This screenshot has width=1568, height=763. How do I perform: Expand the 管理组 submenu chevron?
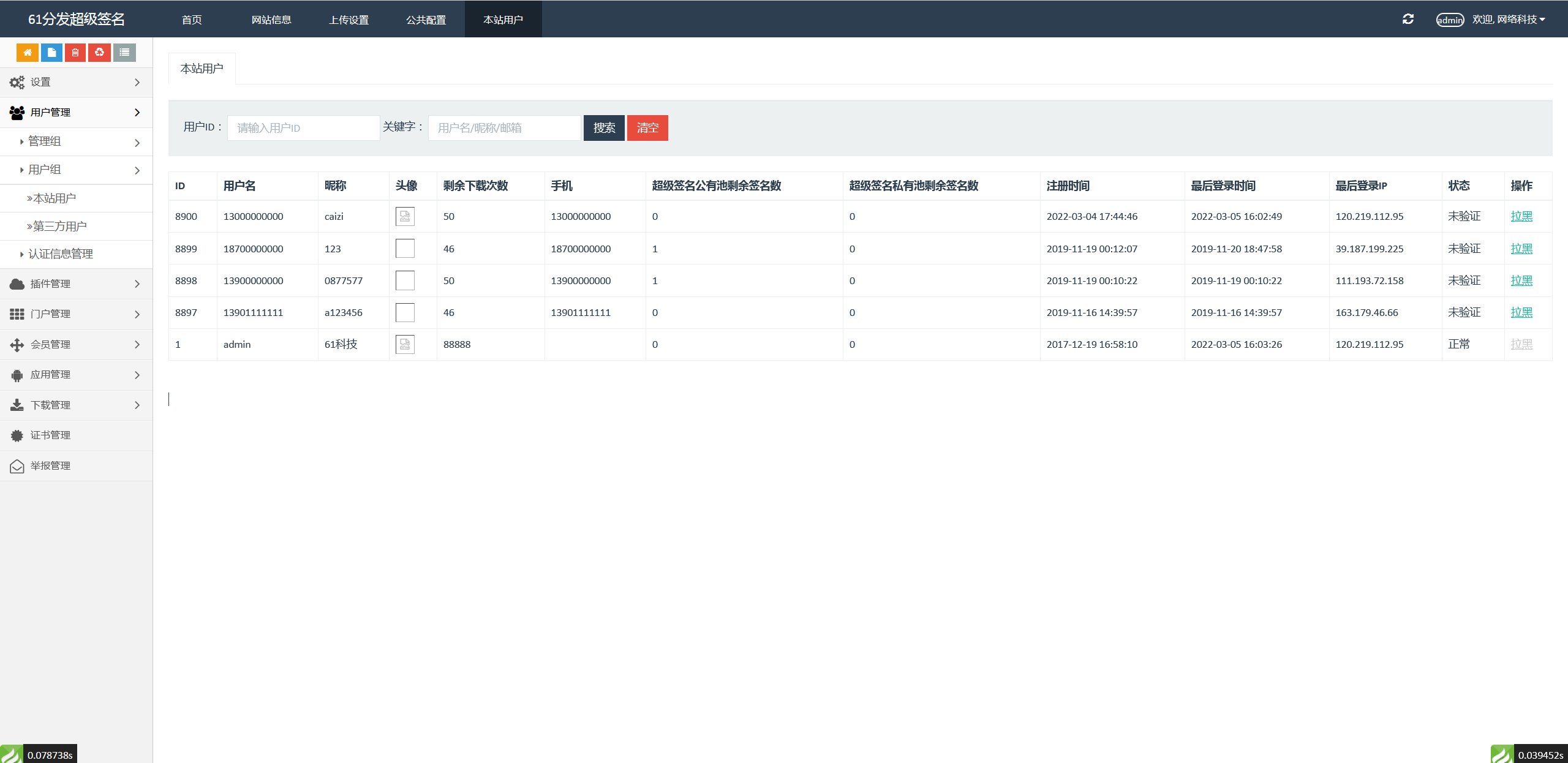[137, 143]
